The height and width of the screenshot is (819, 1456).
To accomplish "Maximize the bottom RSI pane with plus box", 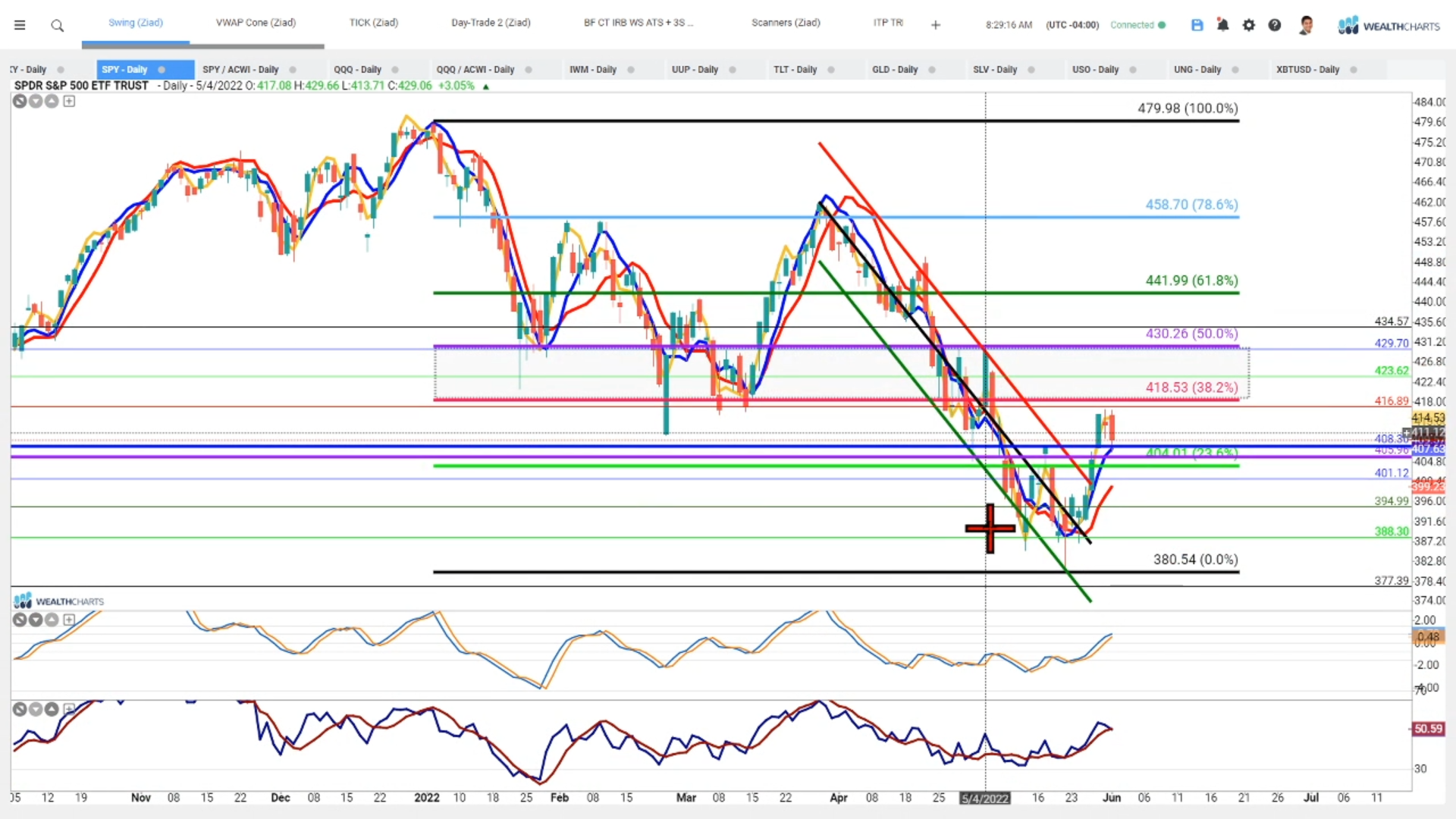I will (x=69, y=709).
